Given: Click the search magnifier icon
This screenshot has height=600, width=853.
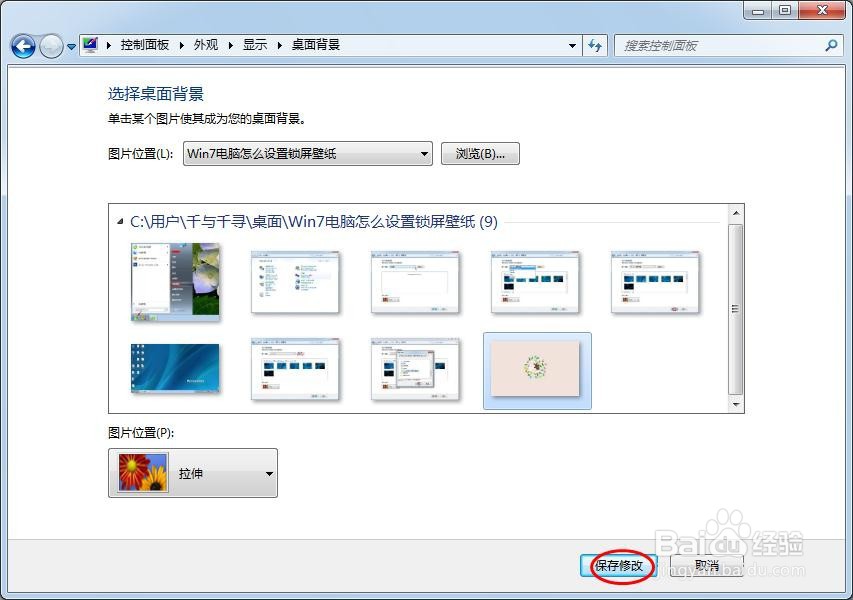Looking at the screenshot, I should pyautogui.click(x=830, y=45).
